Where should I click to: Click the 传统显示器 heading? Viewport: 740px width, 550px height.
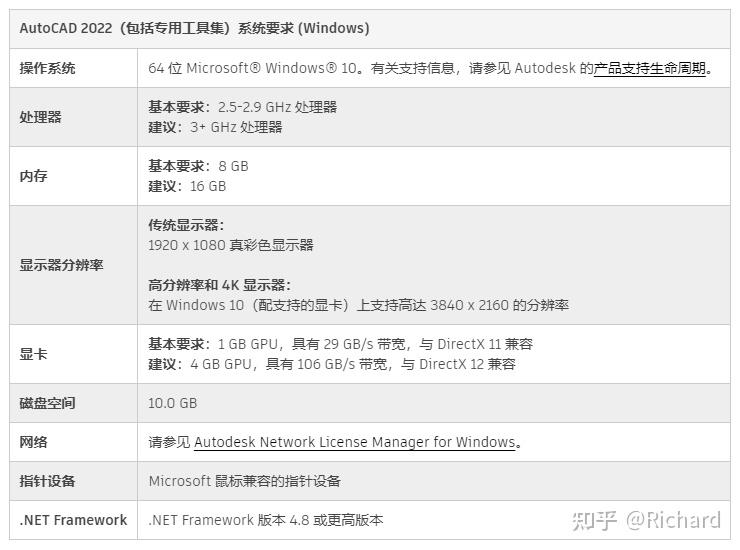(186, 225)
